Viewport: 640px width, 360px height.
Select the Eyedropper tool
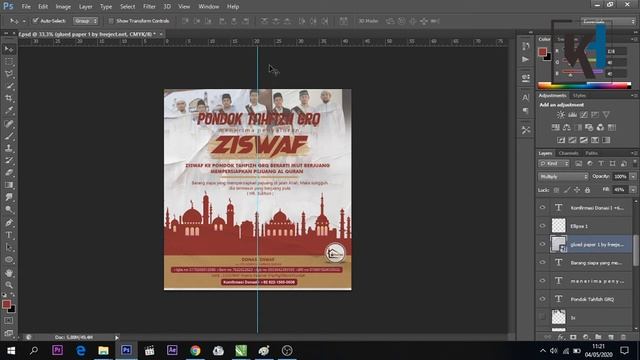coord(9,111)
